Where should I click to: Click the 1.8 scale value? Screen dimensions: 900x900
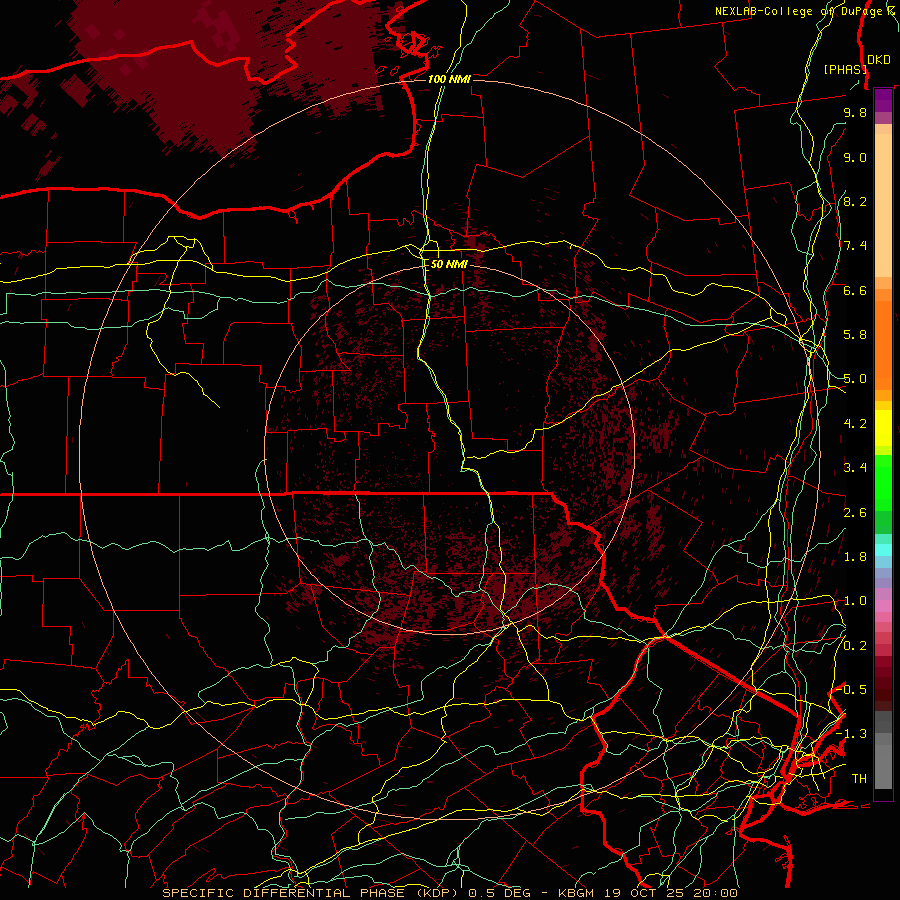point(855,557)
